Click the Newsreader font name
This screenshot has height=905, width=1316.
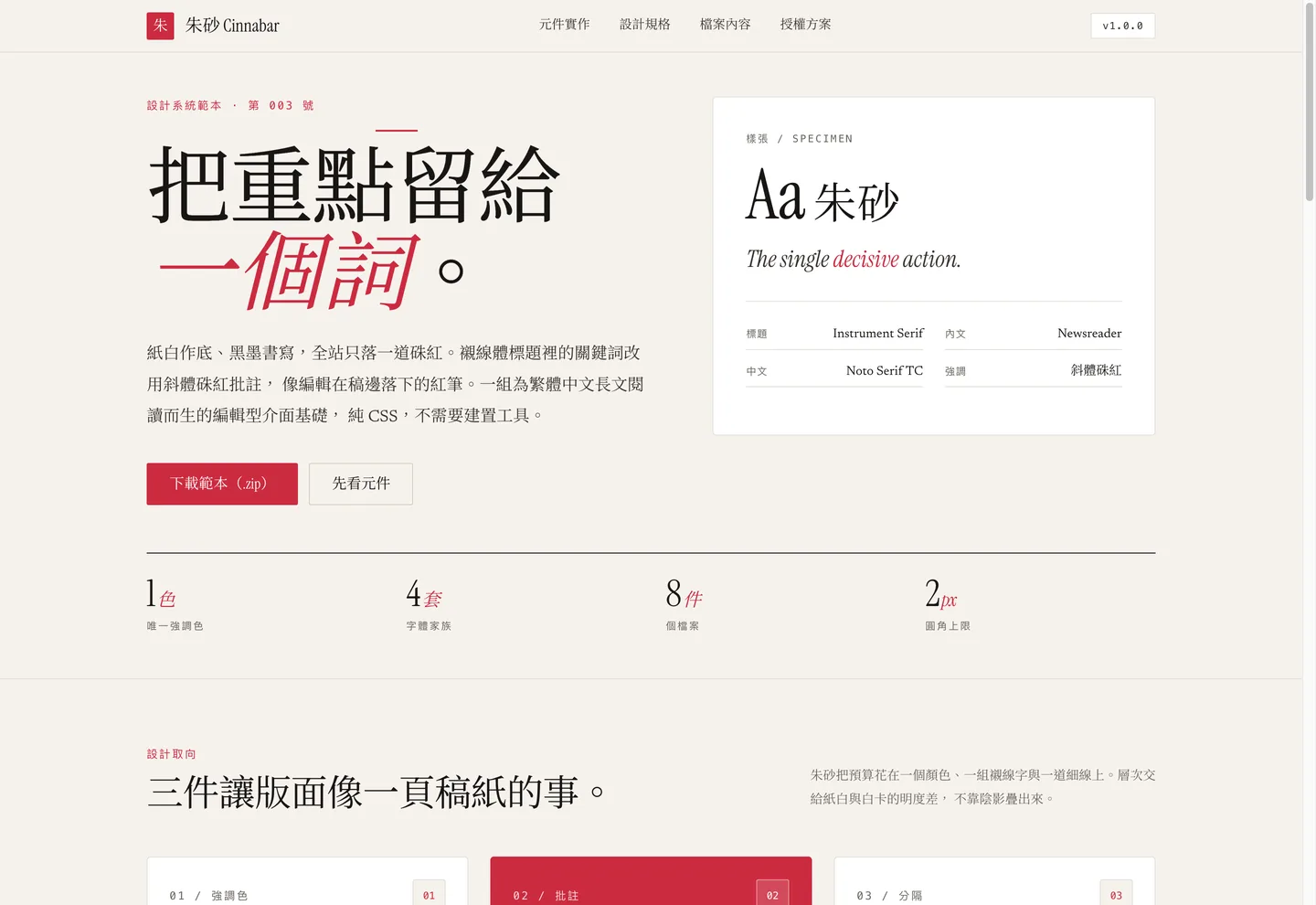tap(1089, 334)
